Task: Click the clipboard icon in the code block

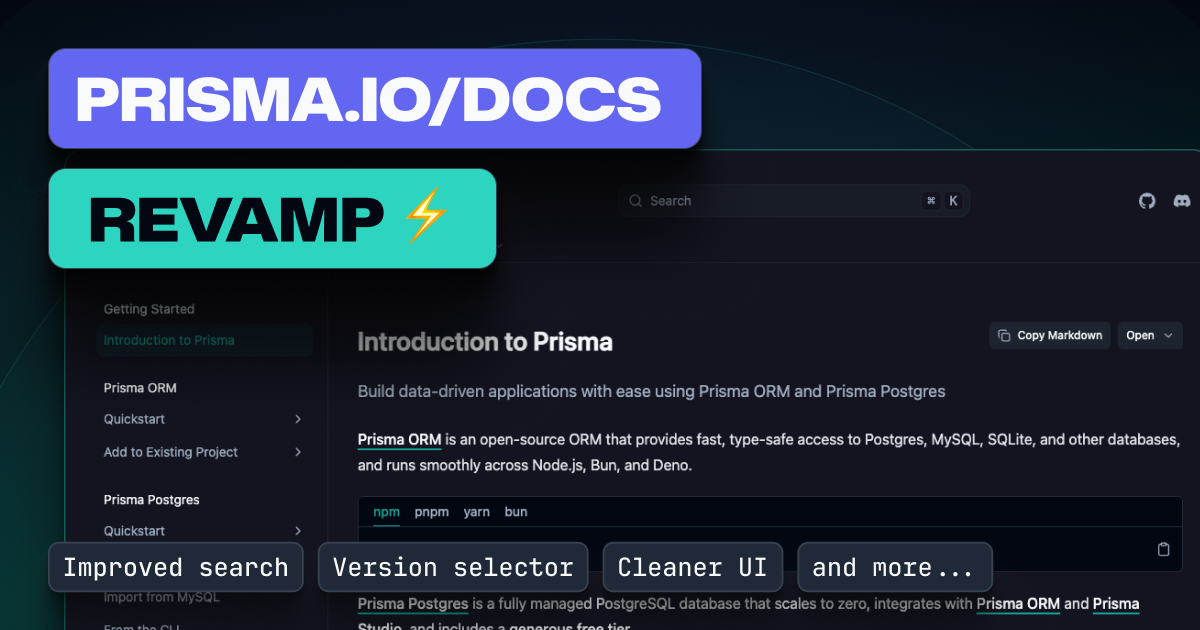Action: point(1163,548)
